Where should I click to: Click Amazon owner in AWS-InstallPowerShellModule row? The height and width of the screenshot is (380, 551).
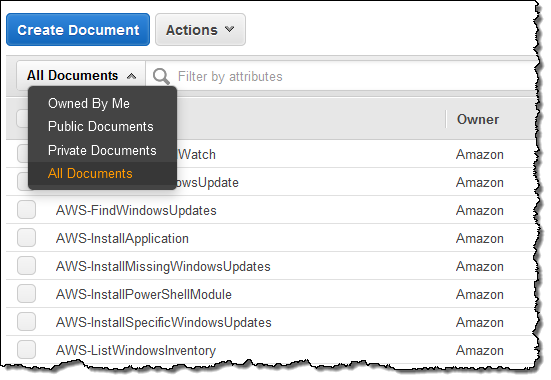(x=480, y=295)
